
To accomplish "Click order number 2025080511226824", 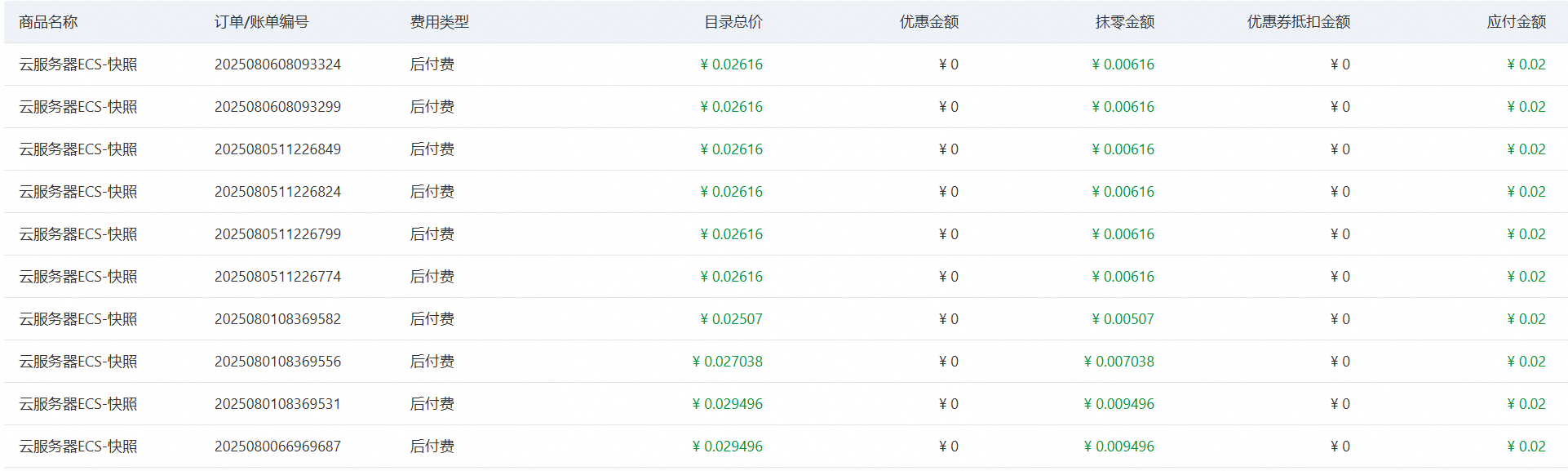I will point(277,192).
